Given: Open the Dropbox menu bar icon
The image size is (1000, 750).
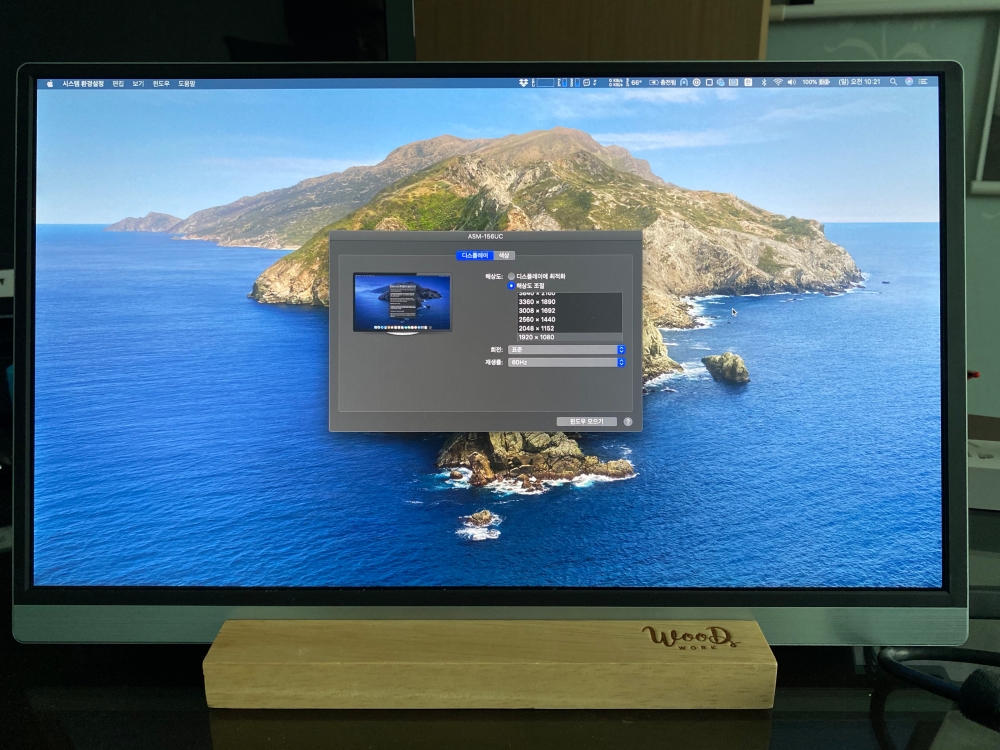Looking at the screenshot, I should tap(523, 83).
